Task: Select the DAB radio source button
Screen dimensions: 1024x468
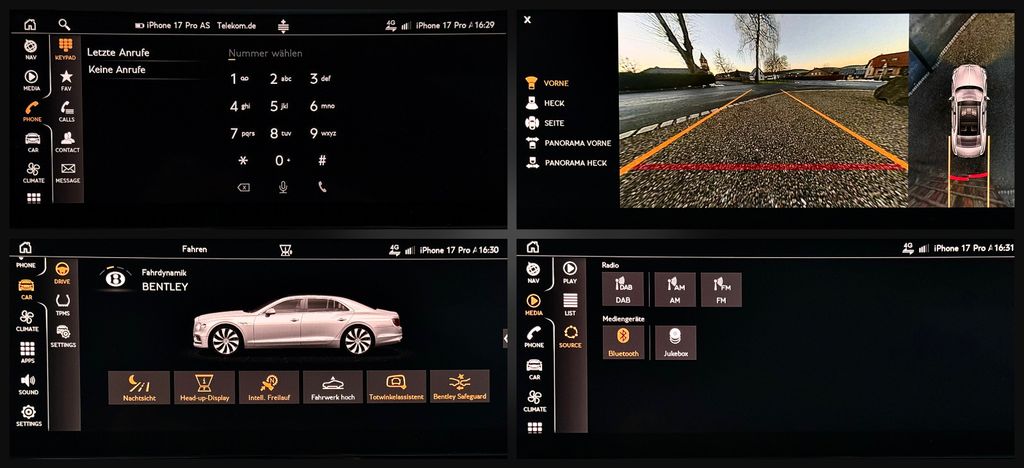Action: [623, 290]
